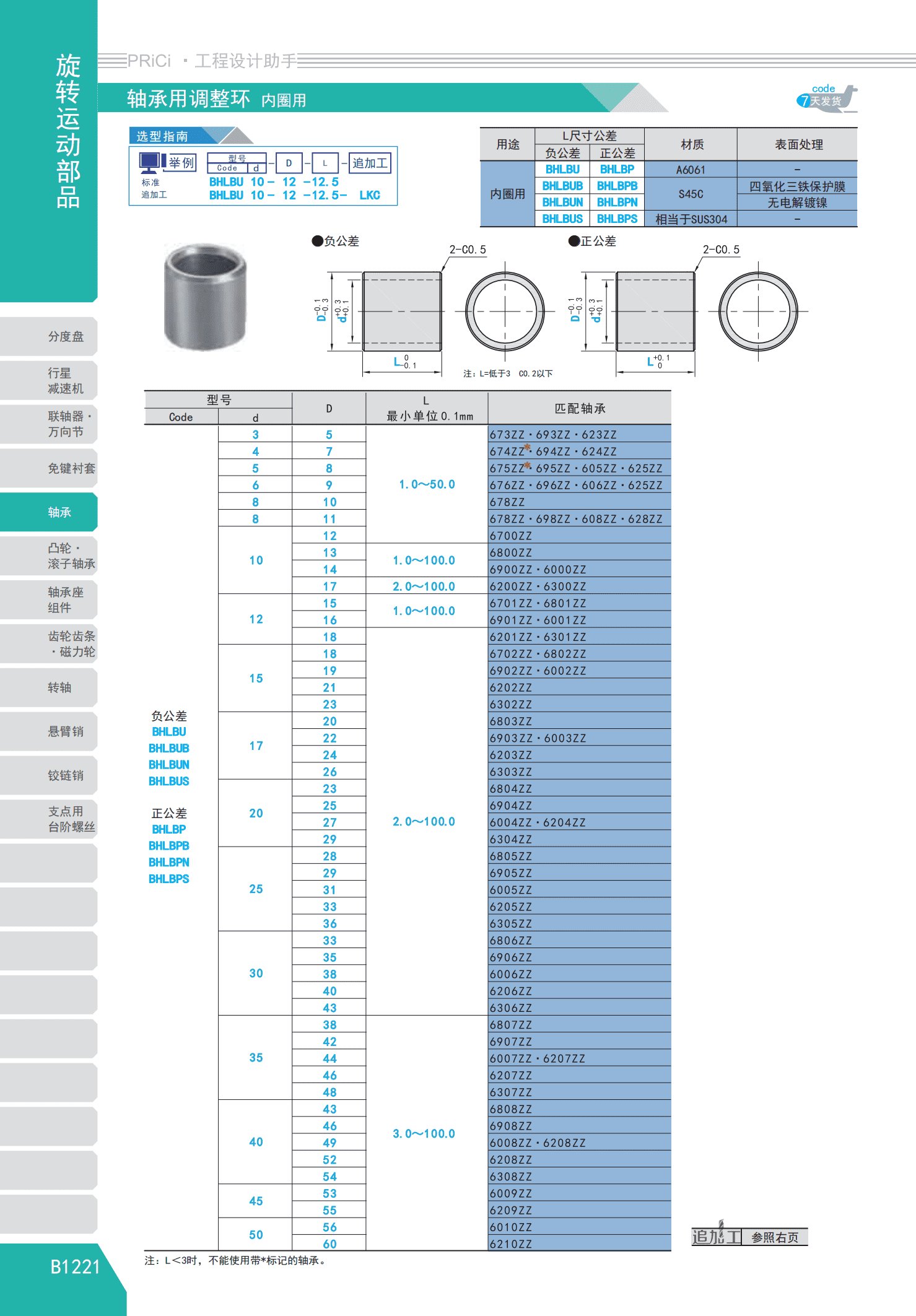Click BHLBP in the tolerance table

click(x=617, y=169)
